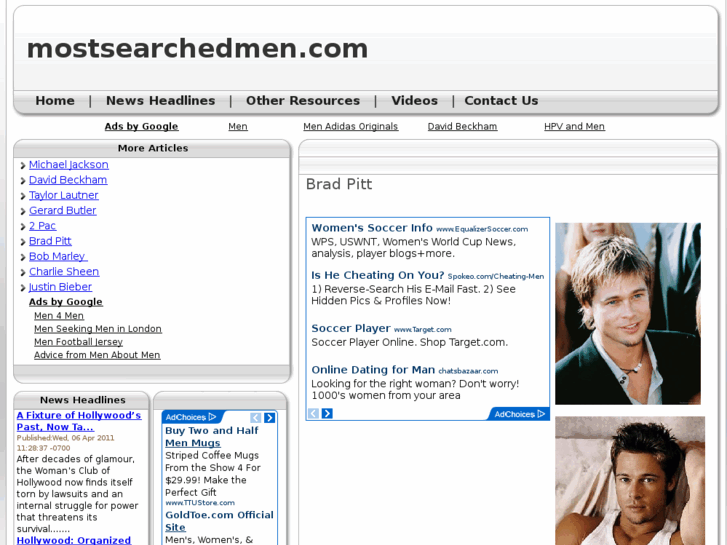This screenshot has width=727, height=545.
Task: Click the next arrow in the main ad box
Action: click(x=327, y=413)
